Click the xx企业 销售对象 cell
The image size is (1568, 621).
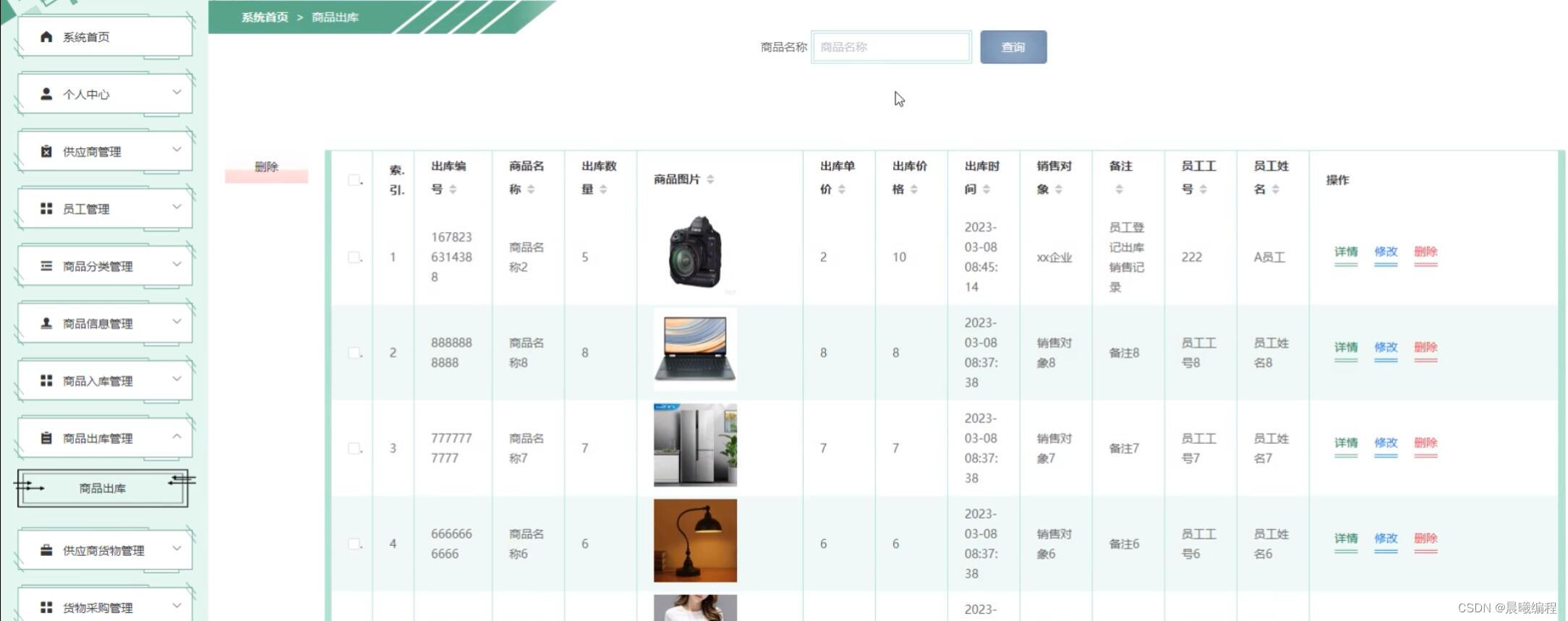(1054, 257)
